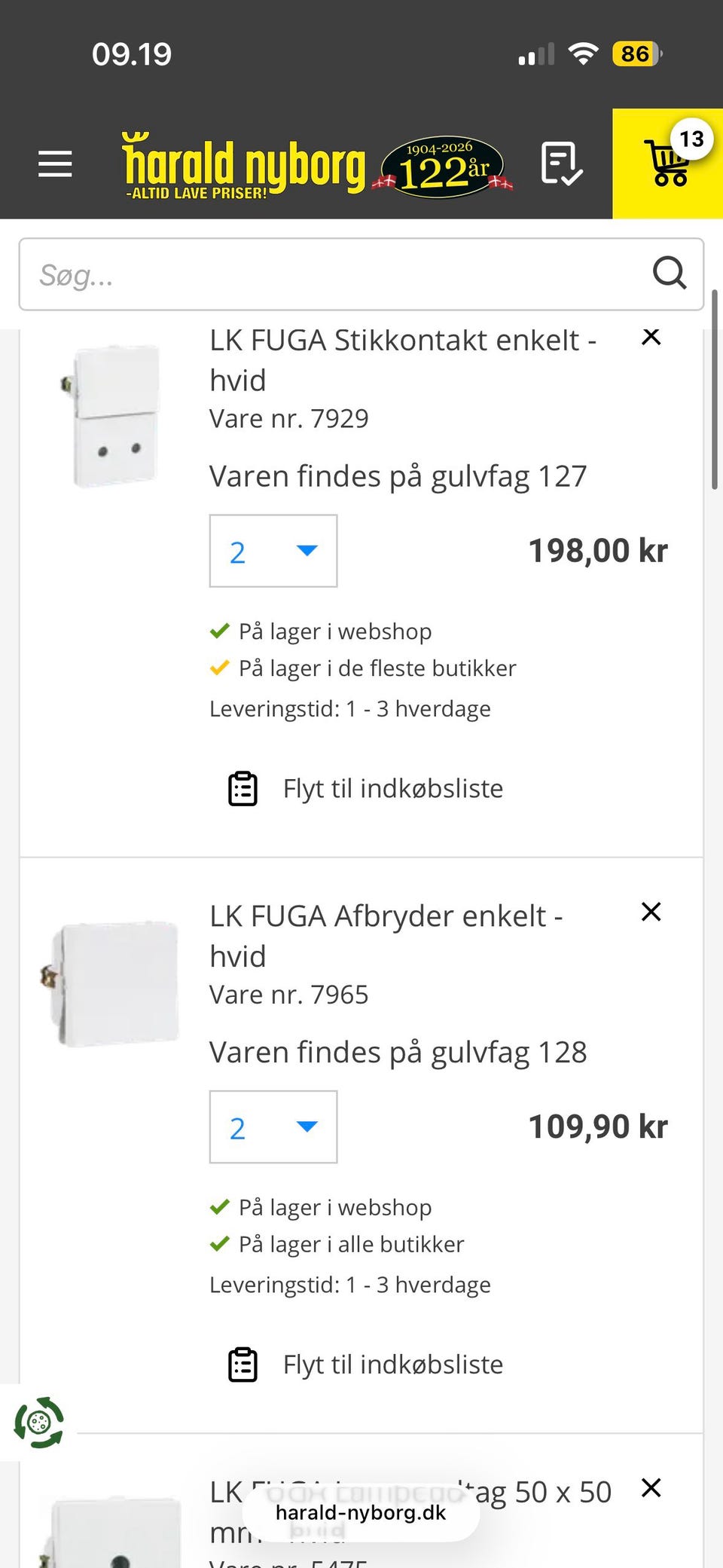This screenshot has width=723, height=1568.
Task: Open the hamburger navigation menu
Action: (x=55, y=164)
